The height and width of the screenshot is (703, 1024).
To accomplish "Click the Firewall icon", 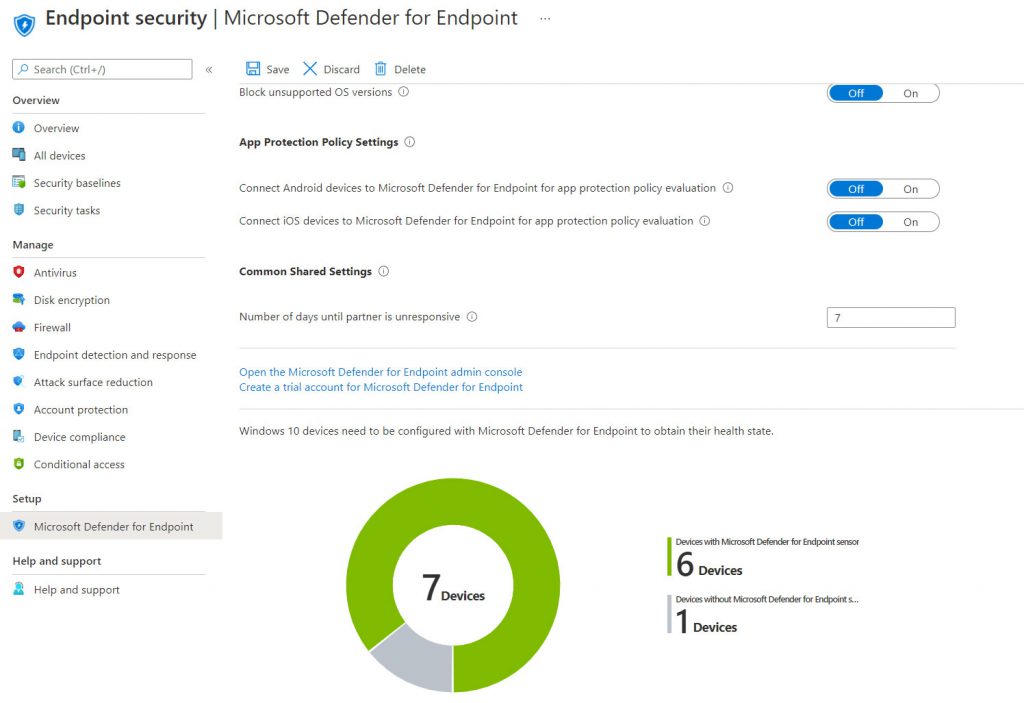I will 19,327.
